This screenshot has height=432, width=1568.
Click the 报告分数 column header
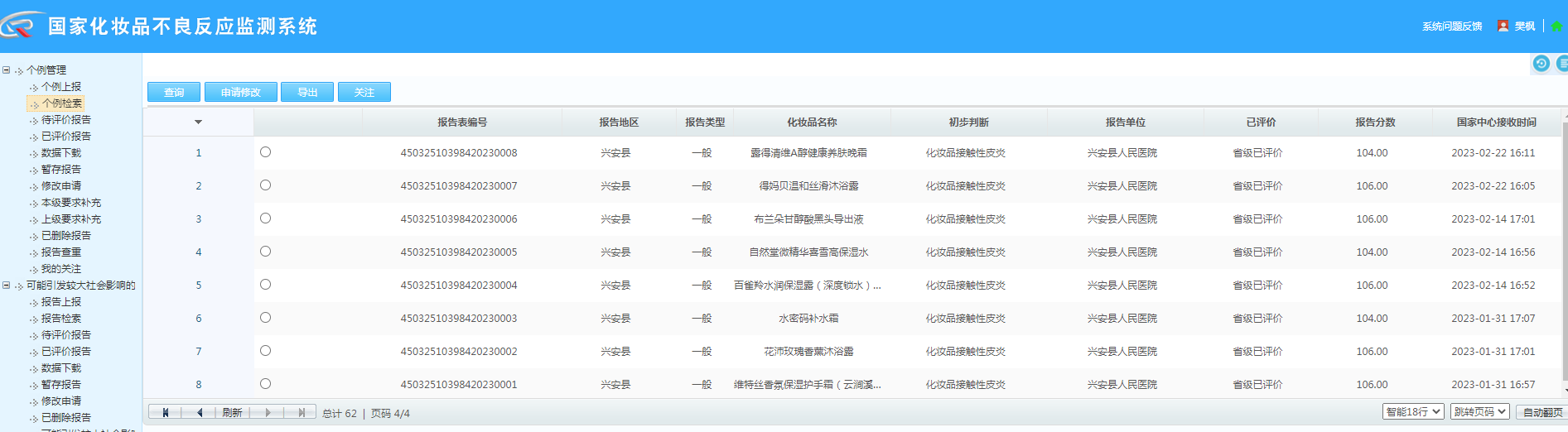(x=1375, y=122)
